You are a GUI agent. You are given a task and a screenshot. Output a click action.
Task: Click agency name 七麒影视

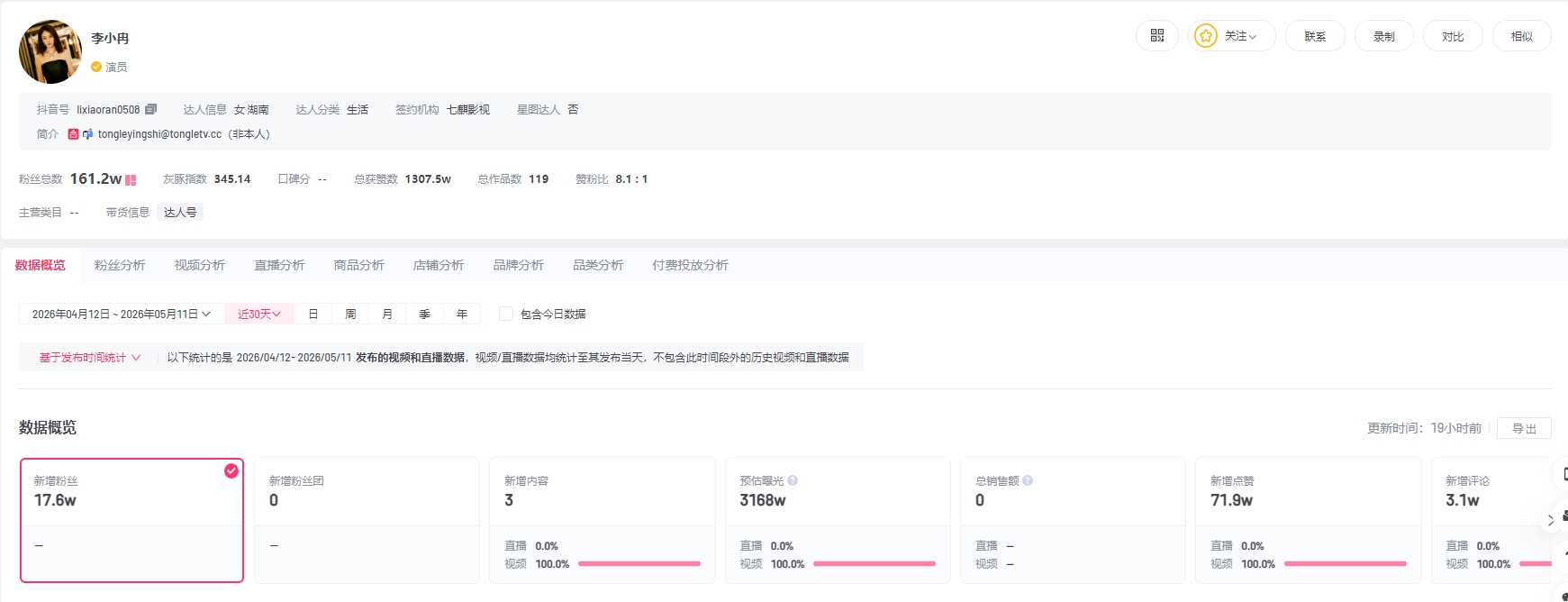[x=468, y=109]
